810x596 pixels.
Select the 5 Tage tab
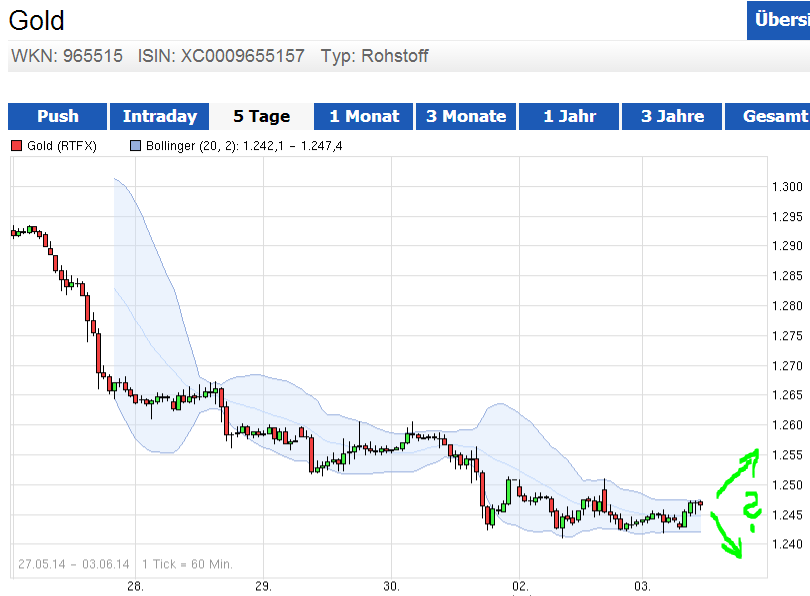click(261, 116)
